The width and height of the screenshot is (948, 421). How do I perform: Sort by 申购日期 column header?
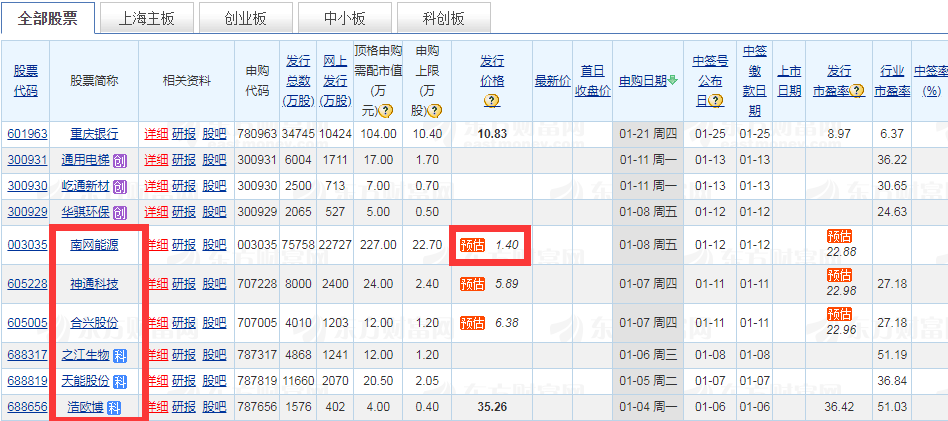pos(643,80)
